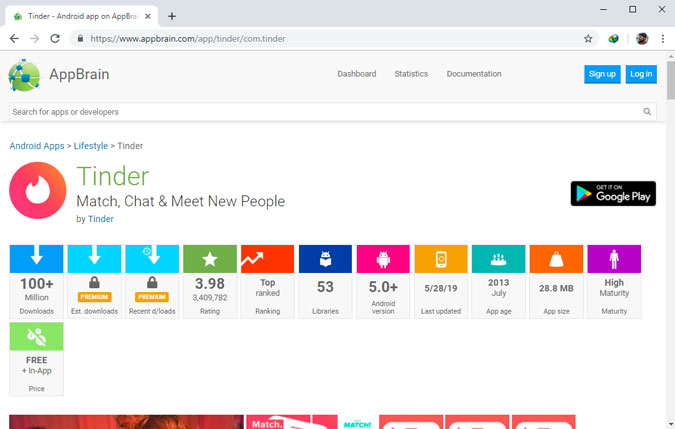Click the orange App size tile
Screen dimensions: 675x429
pyautogui.click(x=556, y=281)
